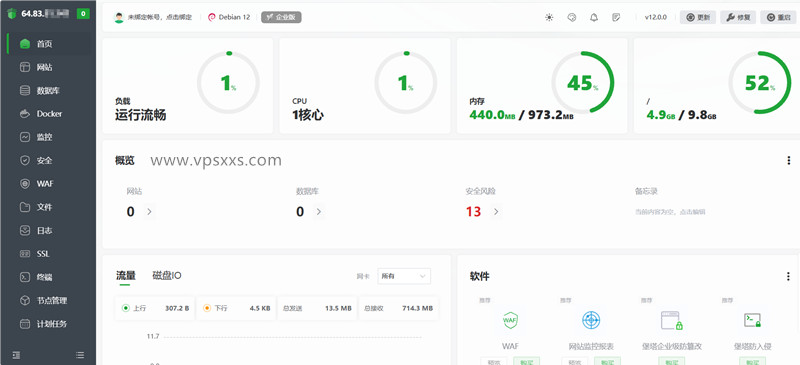Click the v12.0.0 version label
This screenshot has width=800, height=365.
656,17
